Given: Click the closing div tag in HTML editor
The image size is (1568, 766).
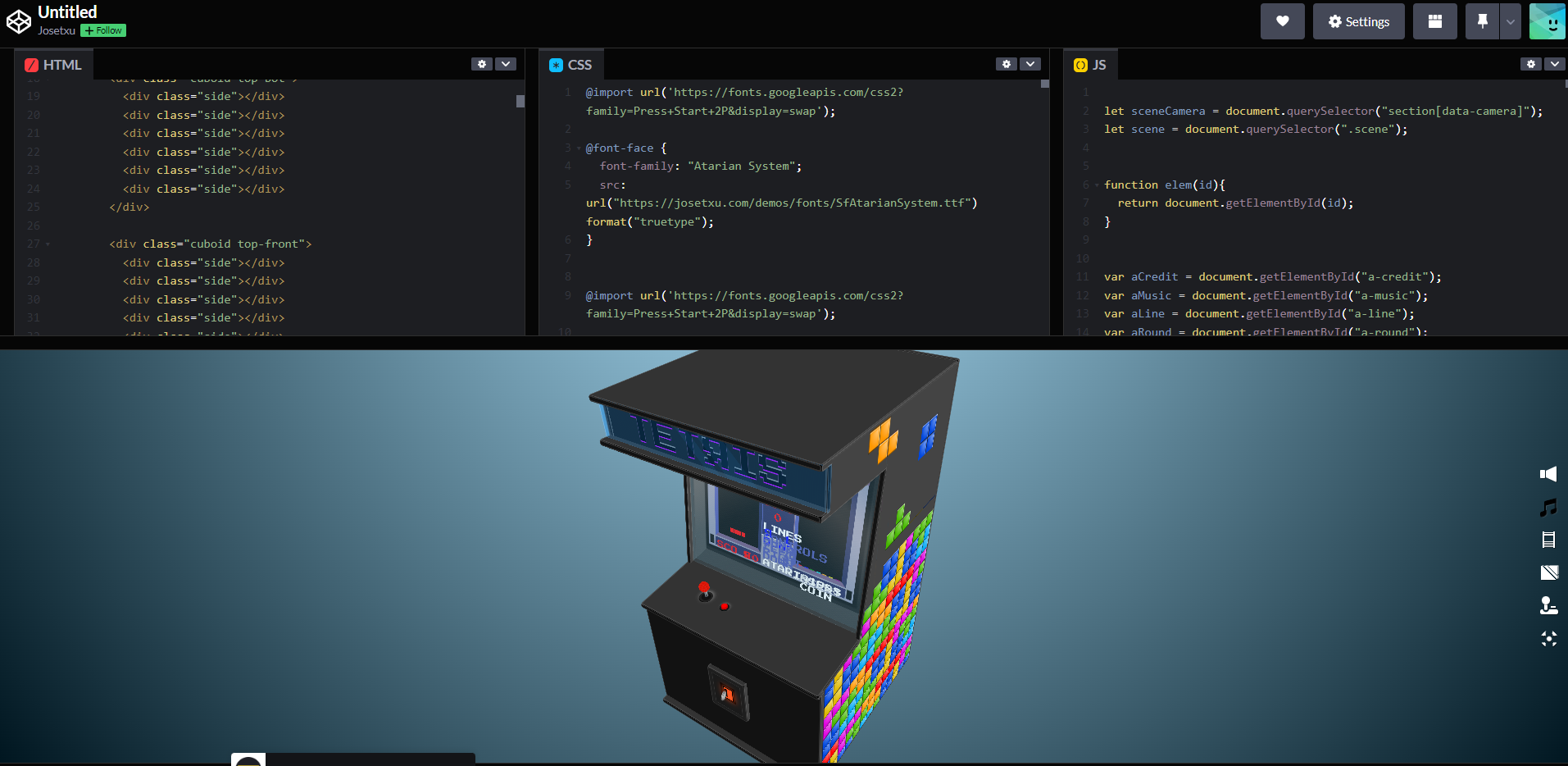Looking at the screenshot, I should click(x=130, y=207).
